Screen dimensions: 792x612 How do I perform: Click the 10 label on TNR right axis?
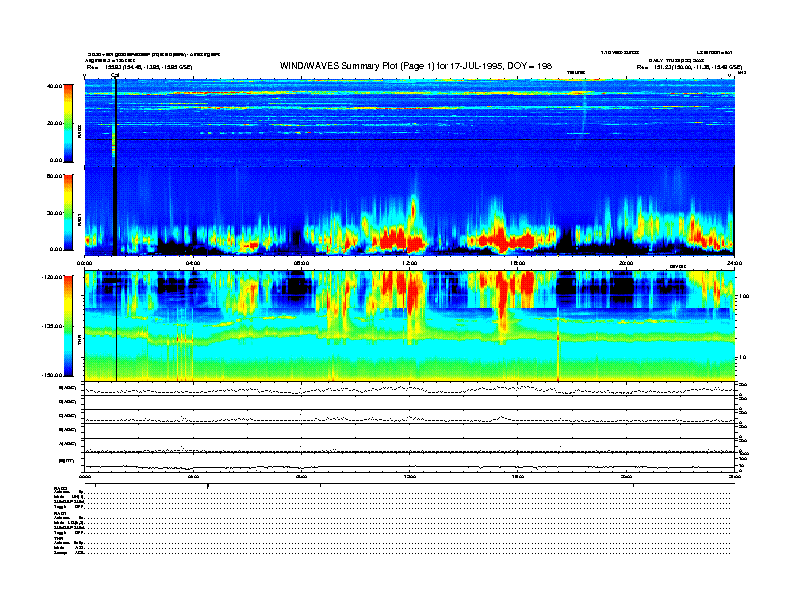[742, 357]
